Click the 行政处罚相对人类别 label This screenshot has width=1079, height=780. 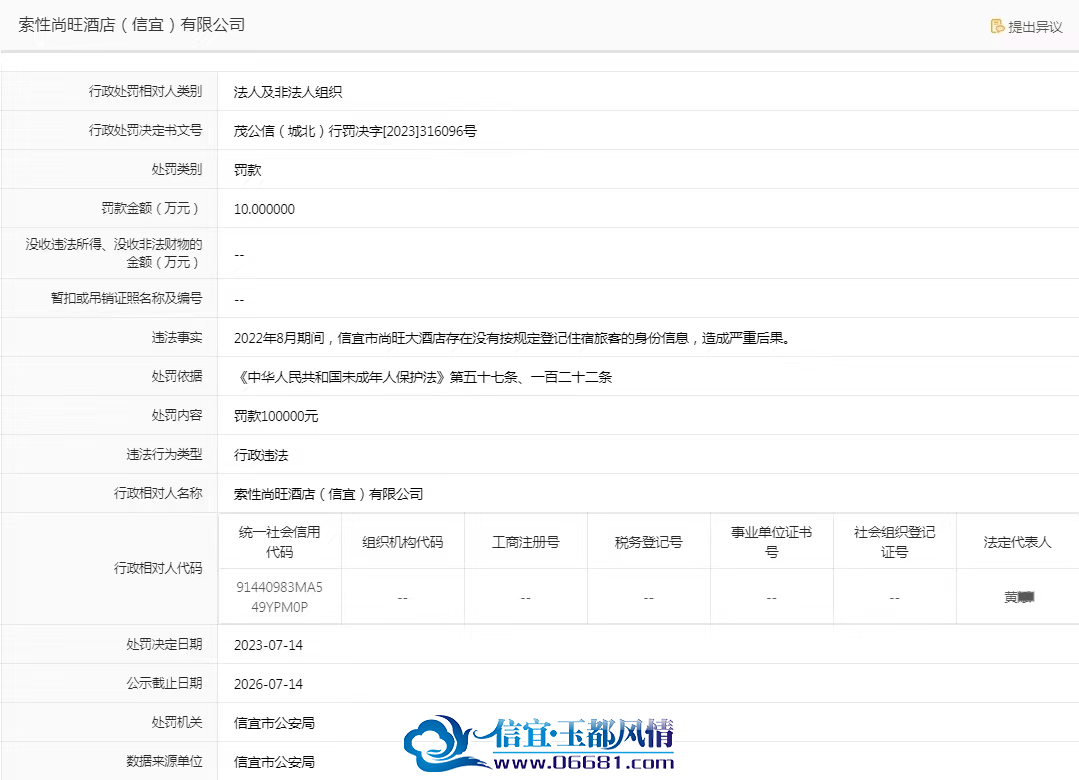(x=145, y=91)
